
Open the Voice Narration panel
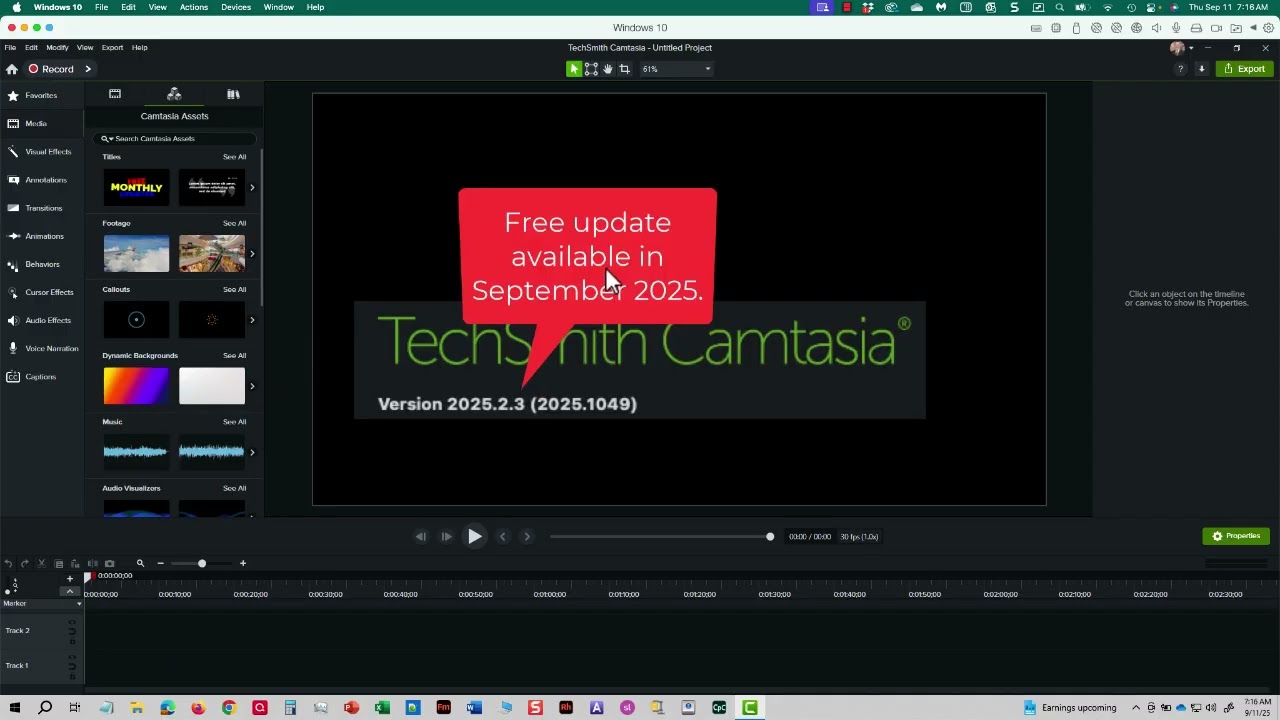pyautogui.click(x=41, y=348)
